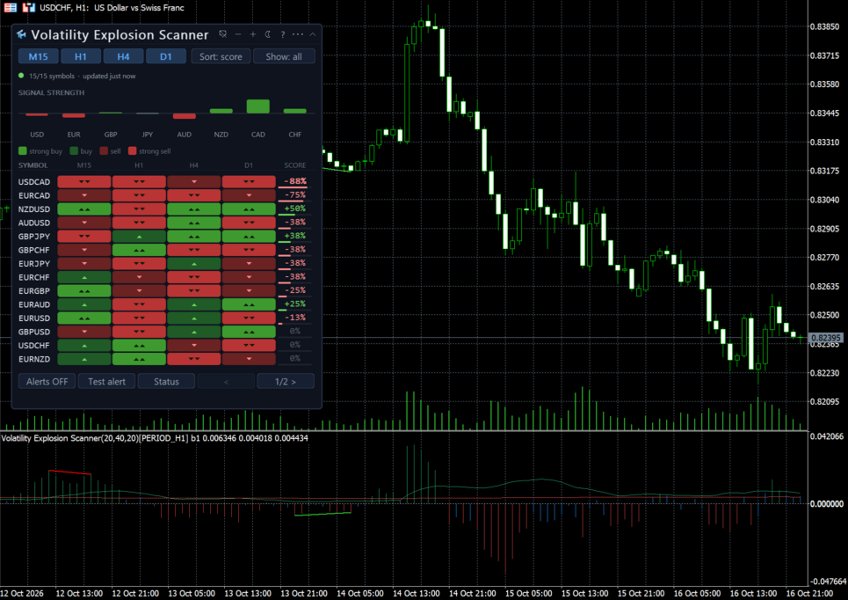Click the CAD signal strength bar
This screenshot has width=848, height=600.
(258, 107)
